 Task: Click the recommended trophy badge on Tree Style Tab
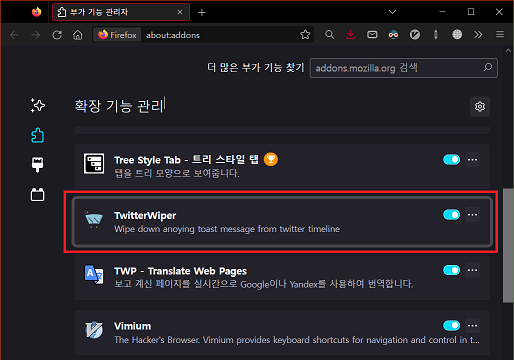pos(271,159)
